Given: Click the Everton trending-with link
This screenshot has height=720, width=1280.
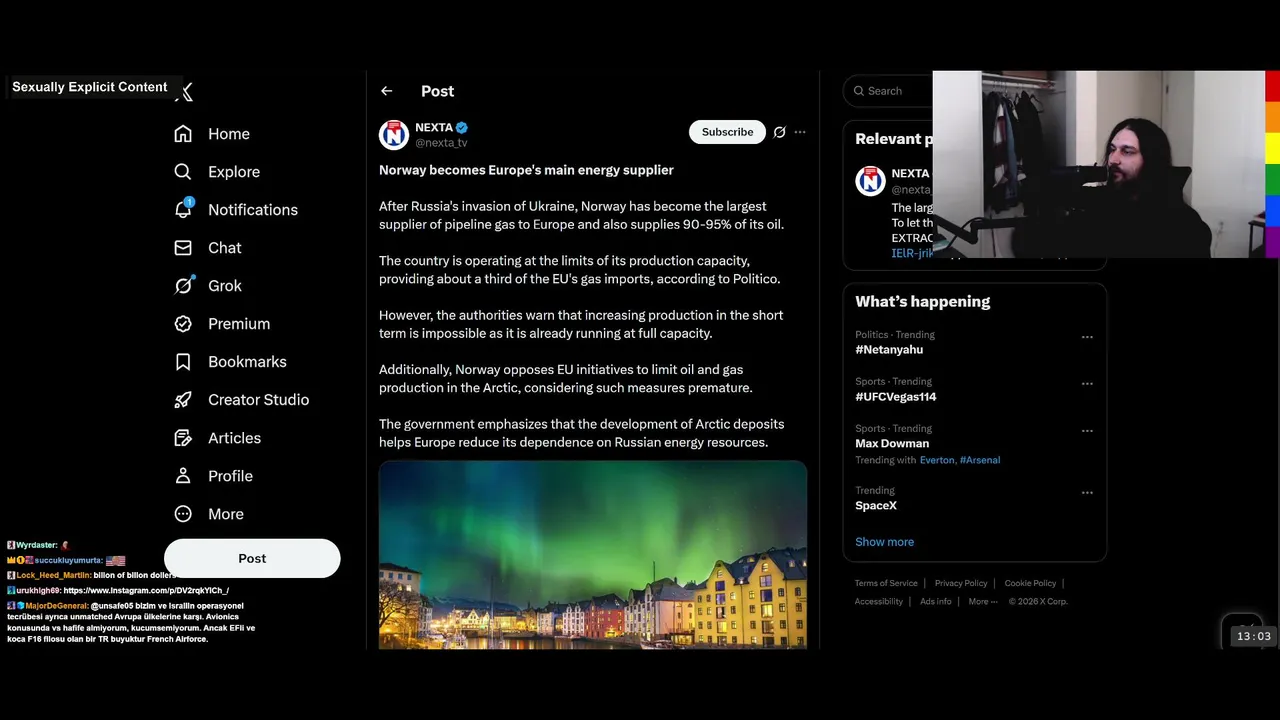Looking at the screenshot, I should 937,460.
